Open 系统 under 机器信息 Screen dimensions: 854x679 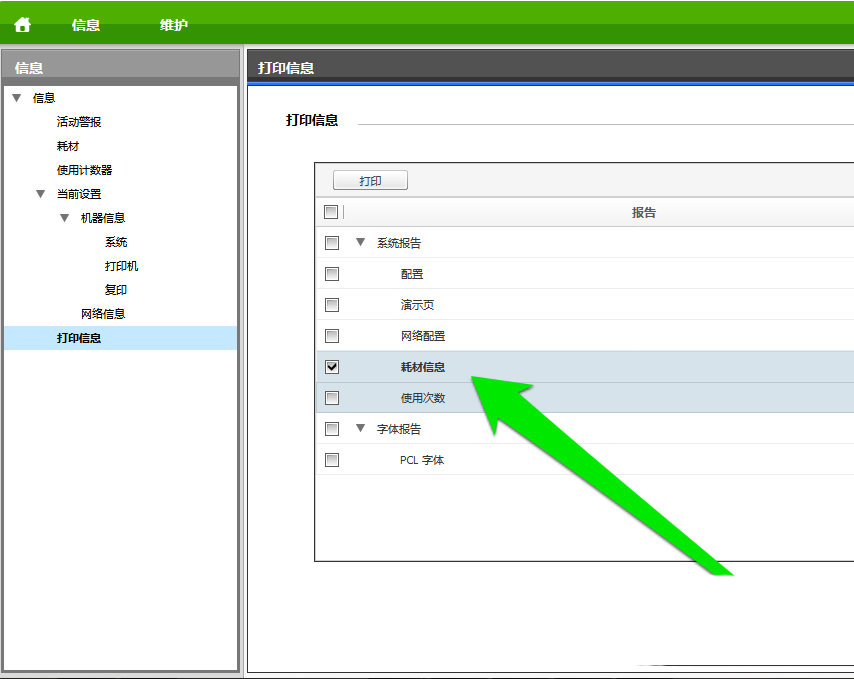(x=116, y=242)
